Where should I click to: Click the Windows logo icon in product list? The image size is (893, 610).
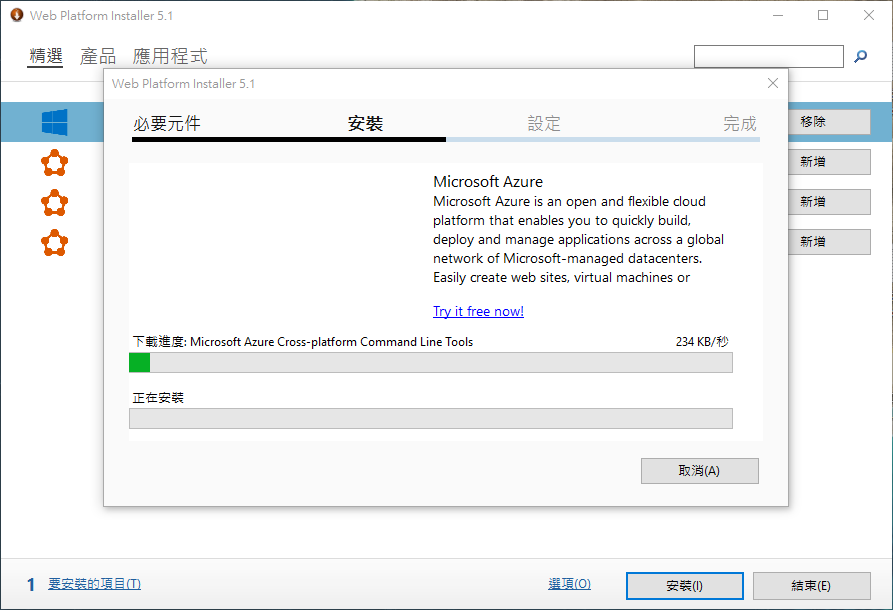pos(55,122)
